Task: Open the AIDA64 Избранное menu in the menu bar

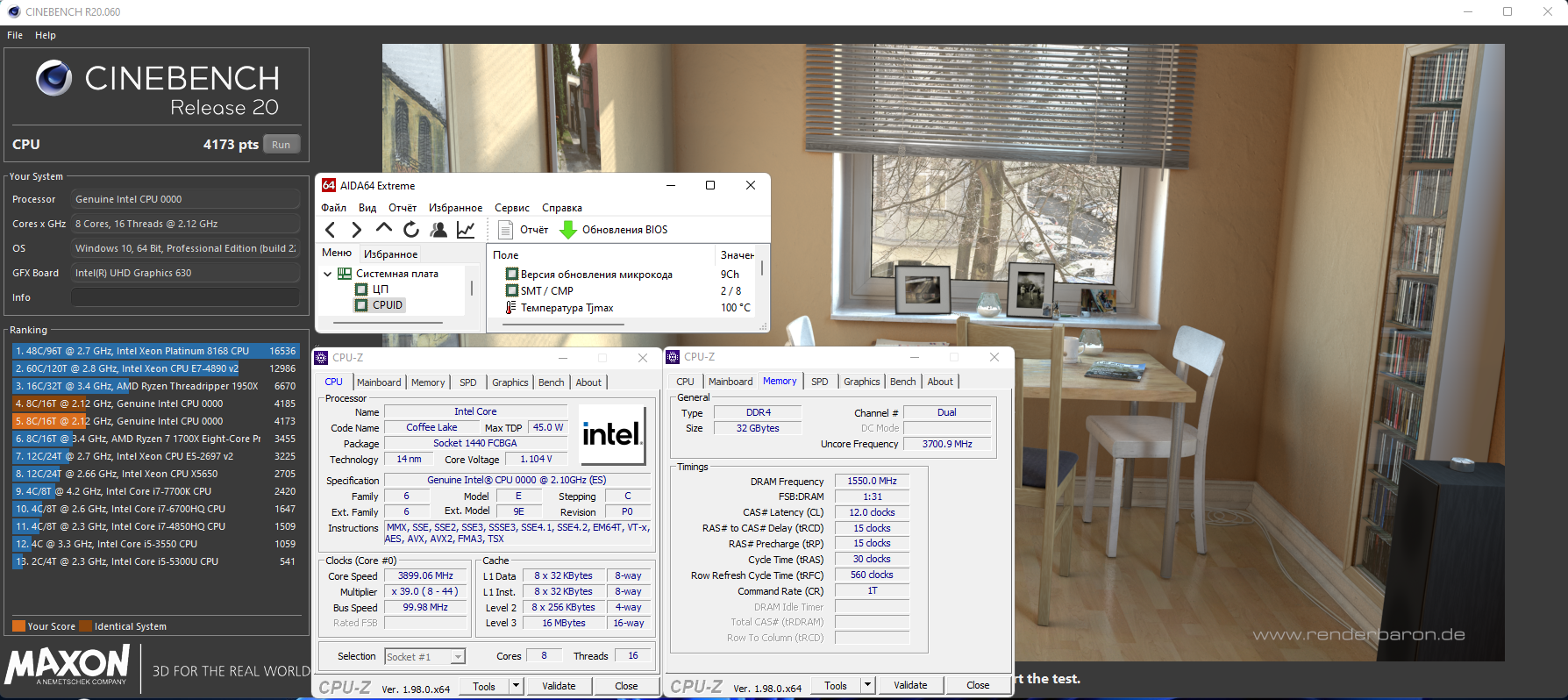Action: click(455, 208)
